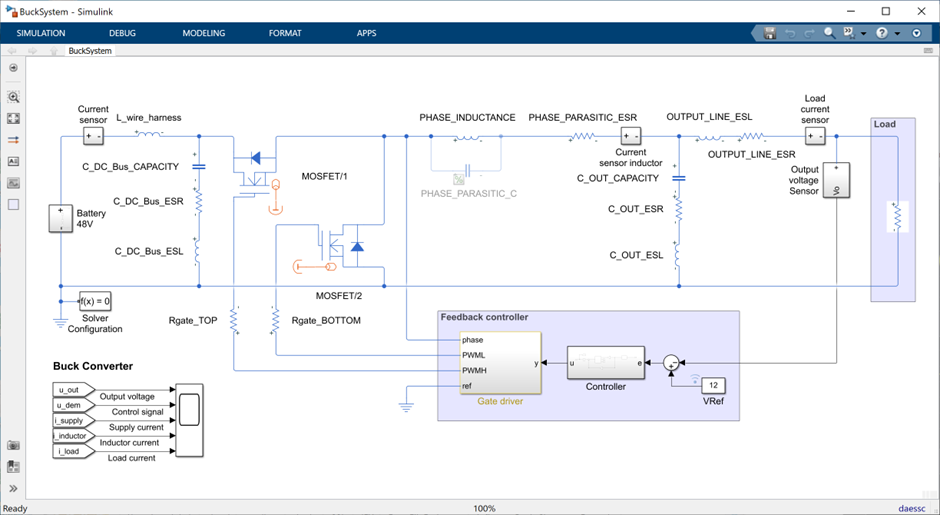Select Fit to View icon in palette
Viewport: 940px width, 515px height.
[x=14, y=119]
